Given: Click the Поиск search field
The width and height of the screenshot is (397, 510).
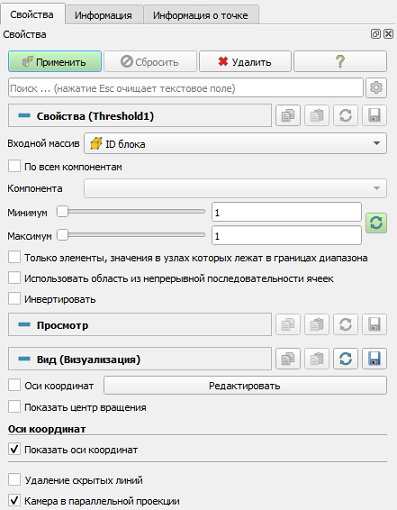Looking at the screenshot, I should coord(186,88).
